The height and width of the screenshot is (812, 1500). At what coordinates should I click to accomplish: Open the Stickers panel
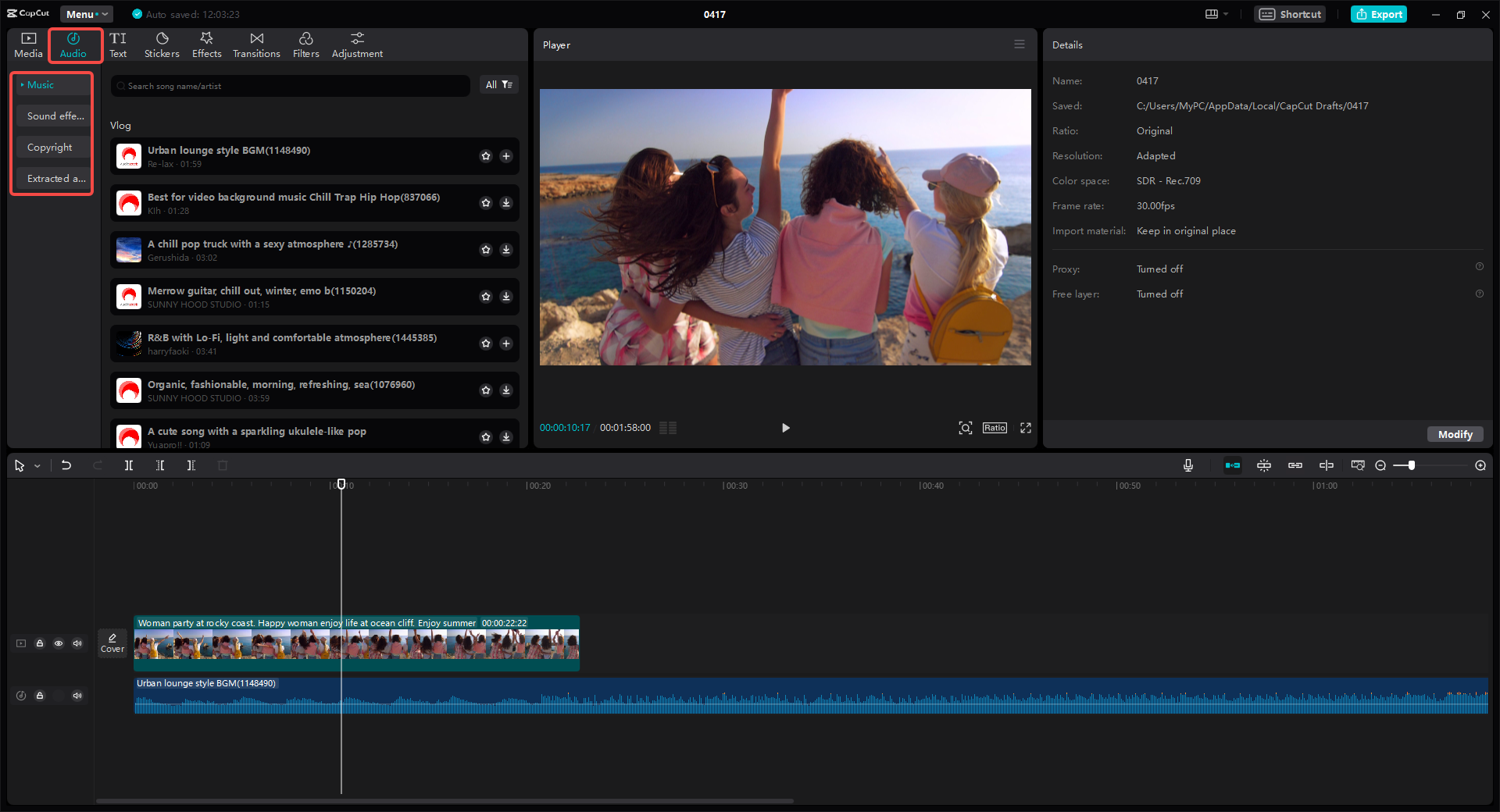[162, 44]
